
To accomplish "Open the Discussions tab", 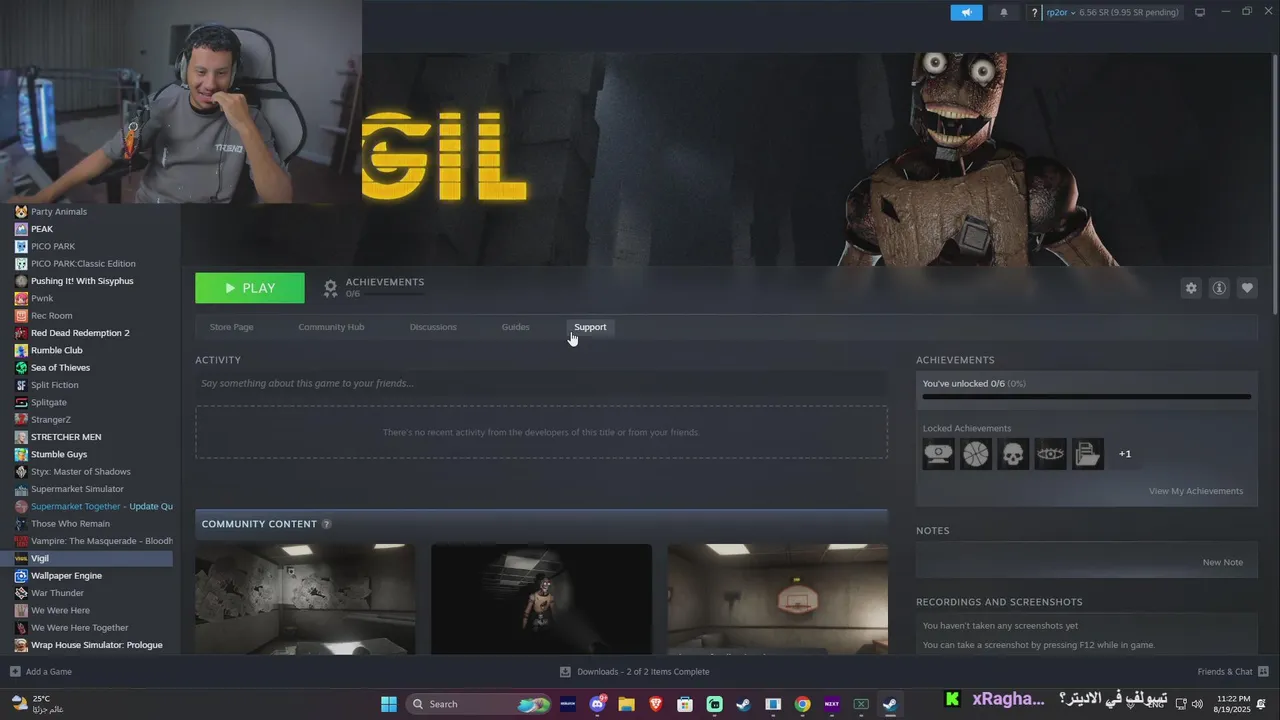I will (x=433, y=327).
